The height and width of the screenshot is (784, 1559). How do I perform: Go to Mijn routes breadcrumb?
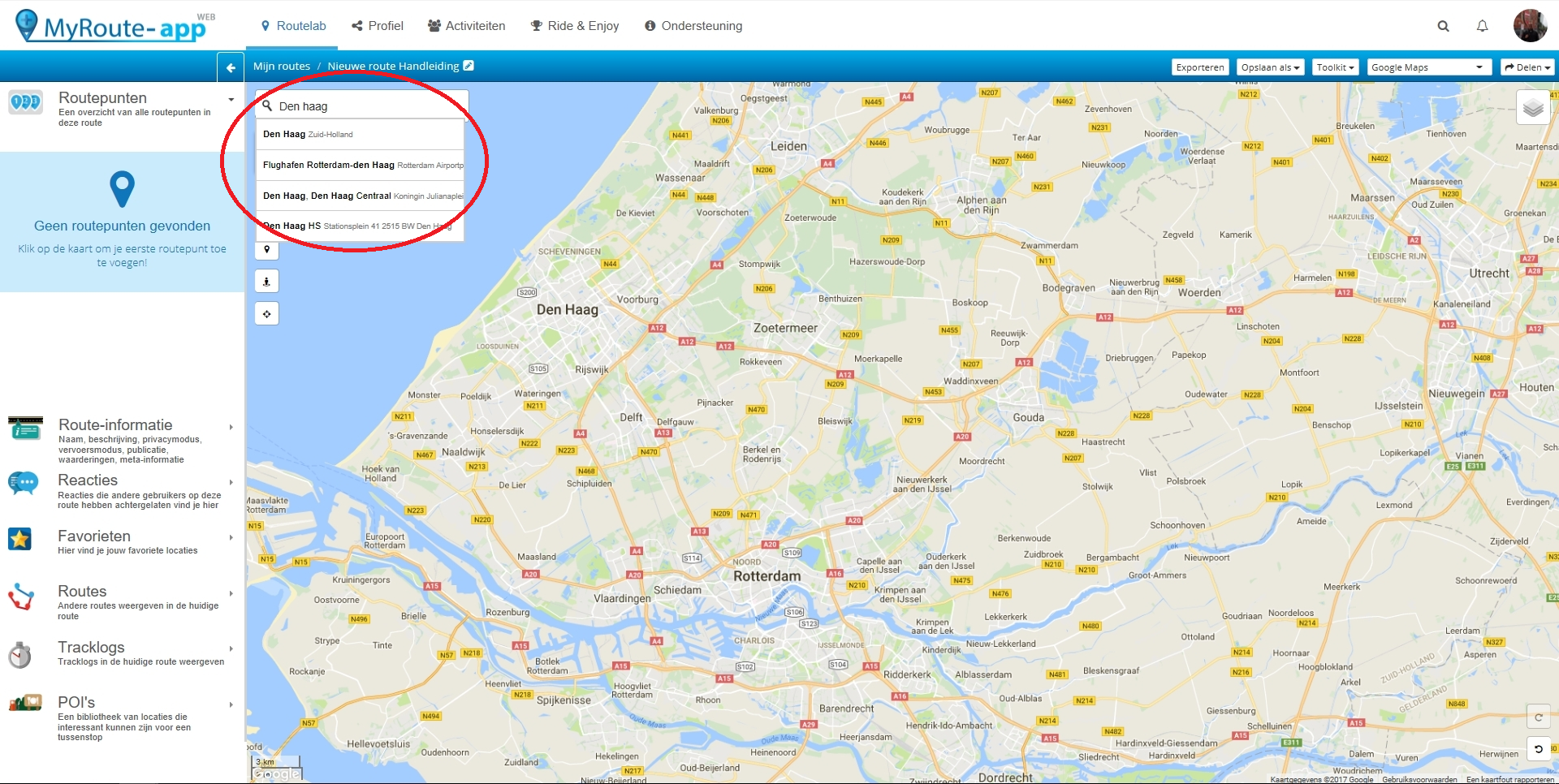[282, 67]
